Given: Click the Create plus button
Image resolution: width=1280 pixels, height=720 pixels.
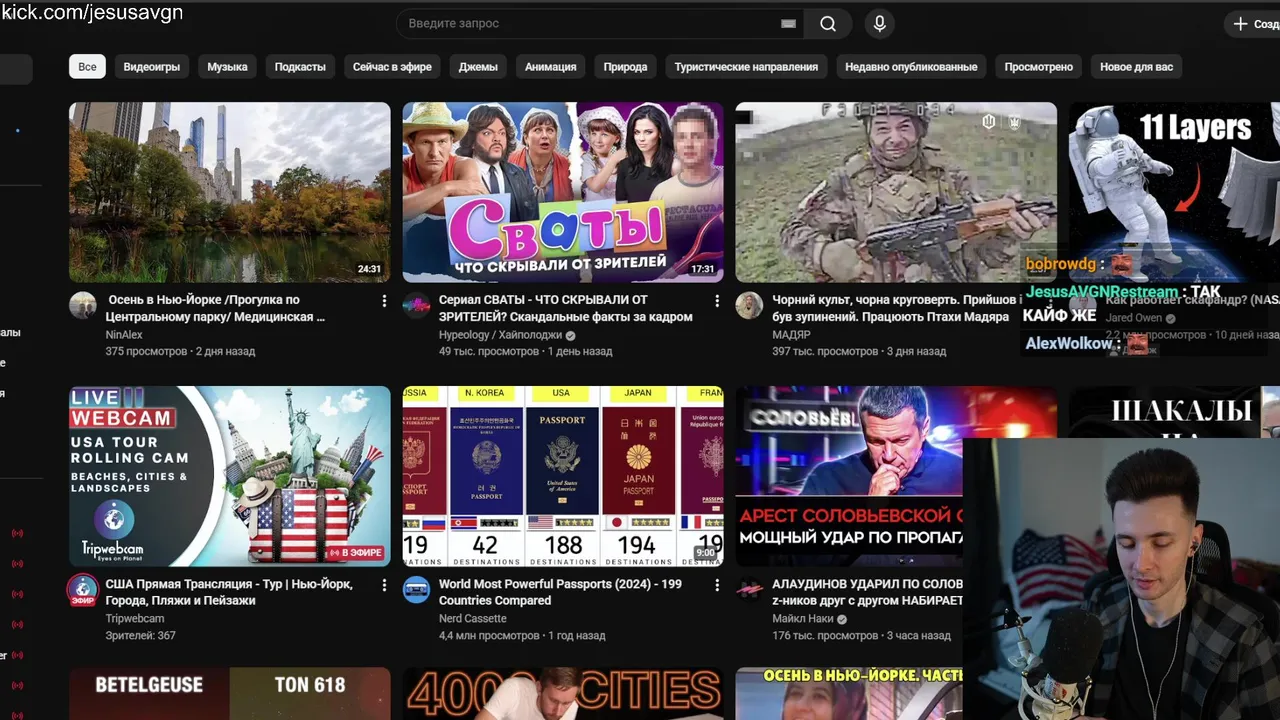Looking at the screenshot, I should coord(1254,24).
